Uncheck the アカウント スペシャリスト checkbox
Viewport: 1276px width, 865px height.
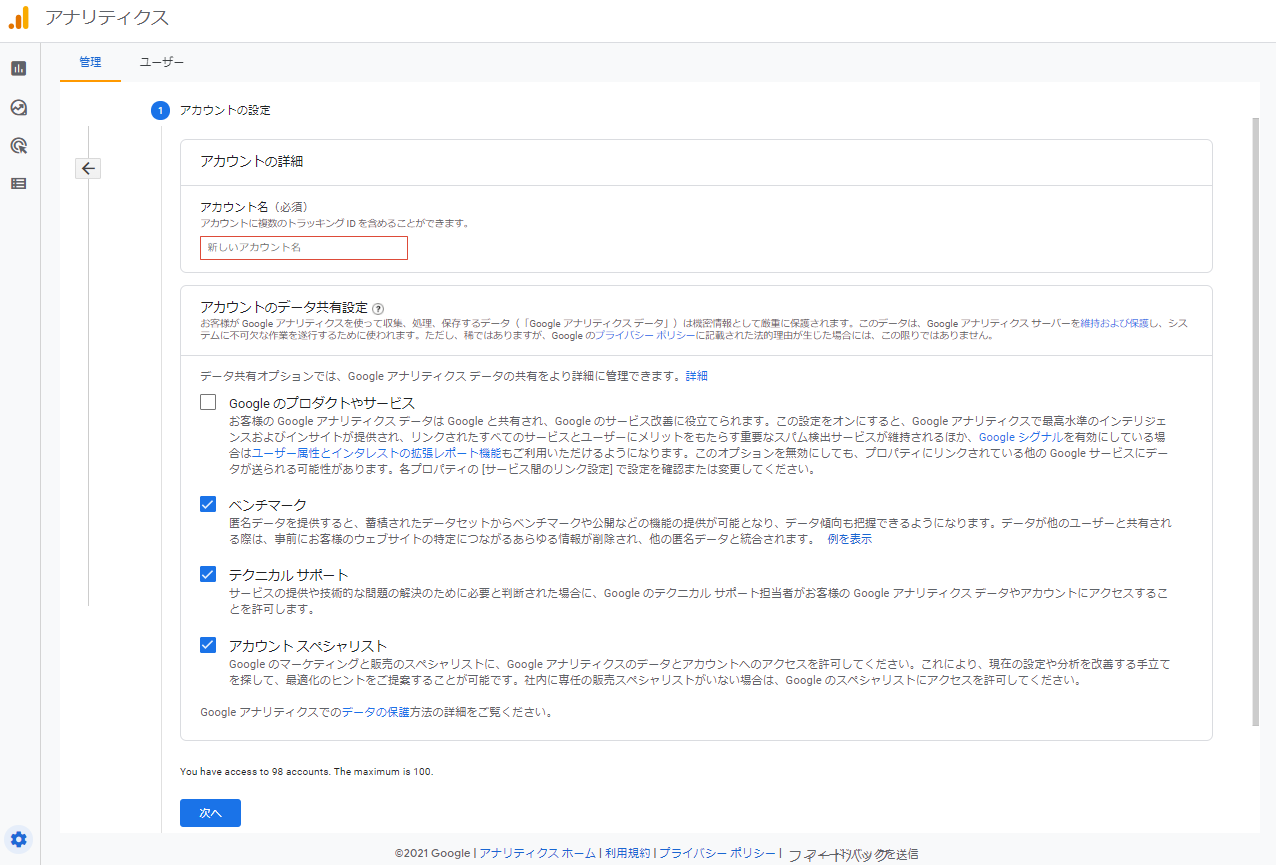208,645
